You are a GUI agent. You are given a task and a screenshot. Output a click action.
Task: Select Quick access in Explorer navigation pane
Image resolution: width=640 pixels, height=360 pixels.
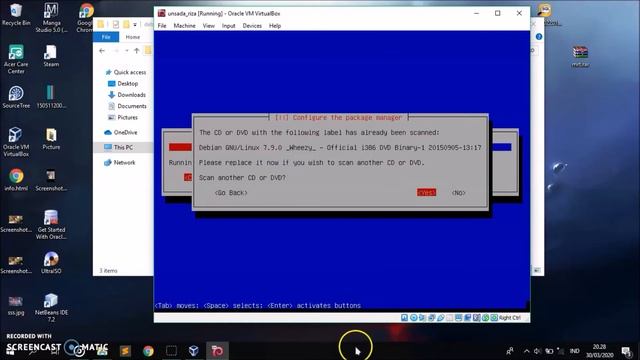(x=126, y=72)
